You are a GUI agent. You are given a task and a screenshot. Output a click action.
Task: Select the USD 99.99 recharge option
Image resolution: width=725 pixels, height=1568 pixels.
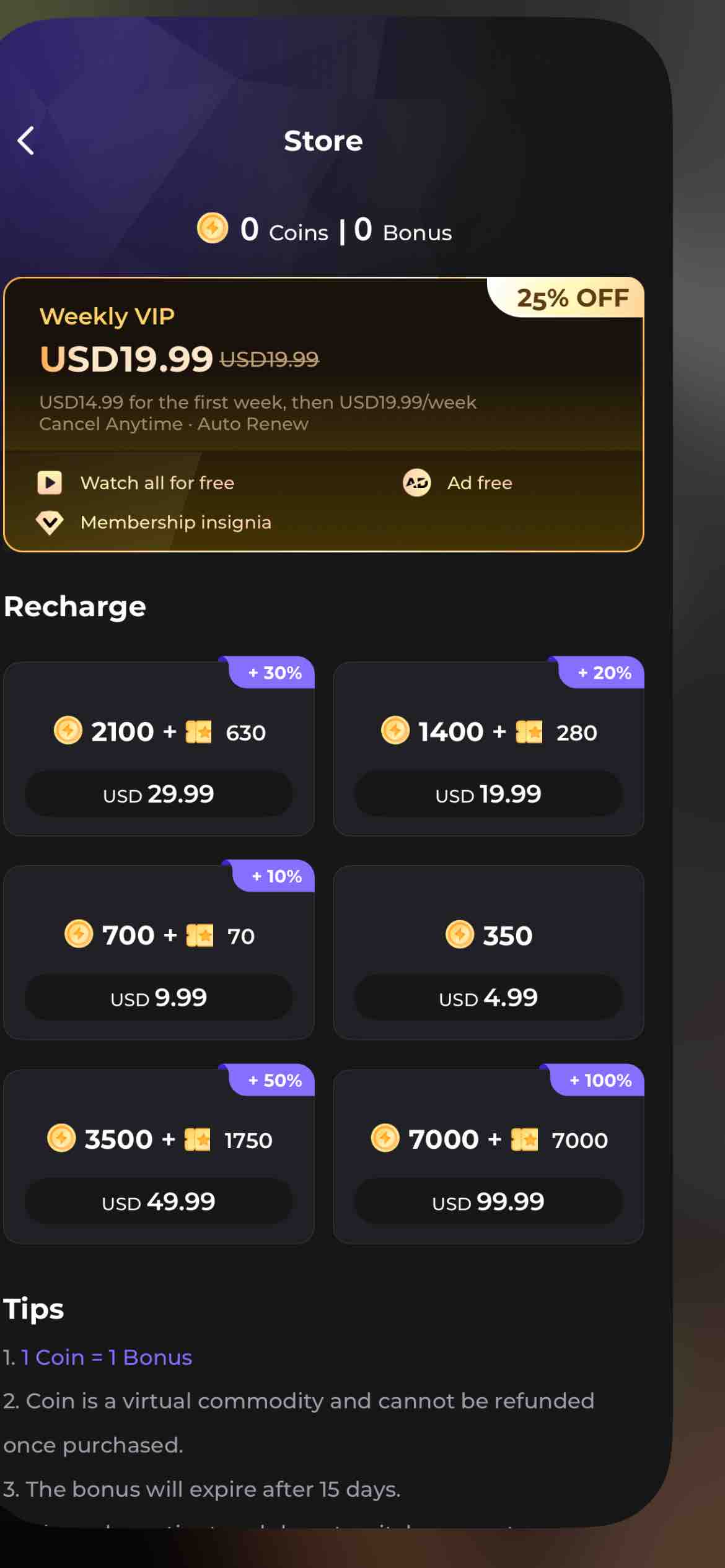point(488,1201)
